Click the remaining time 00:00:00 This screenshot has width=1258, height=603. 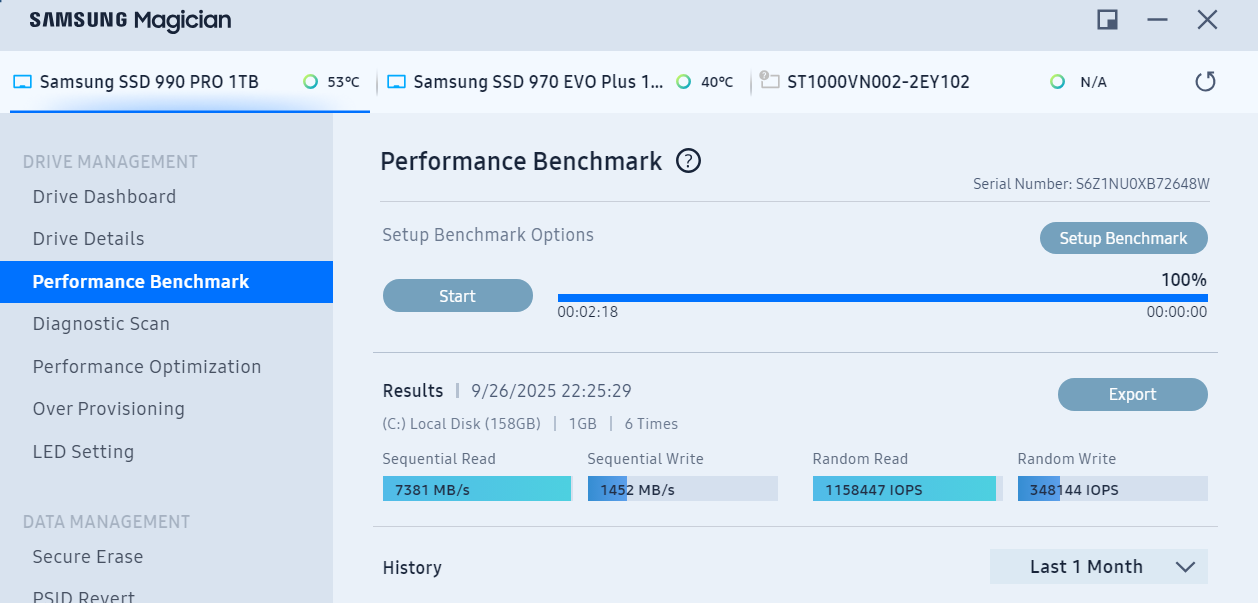[x=1177, y=312]
